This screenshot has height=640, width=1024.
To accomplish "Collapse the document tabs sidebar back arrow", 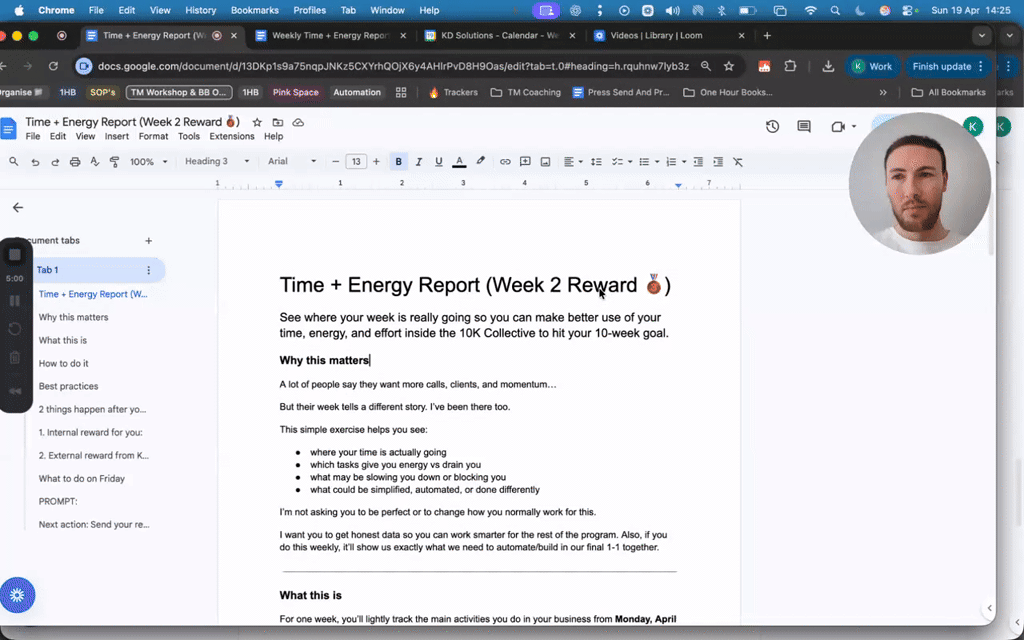I will pos(18,208).
